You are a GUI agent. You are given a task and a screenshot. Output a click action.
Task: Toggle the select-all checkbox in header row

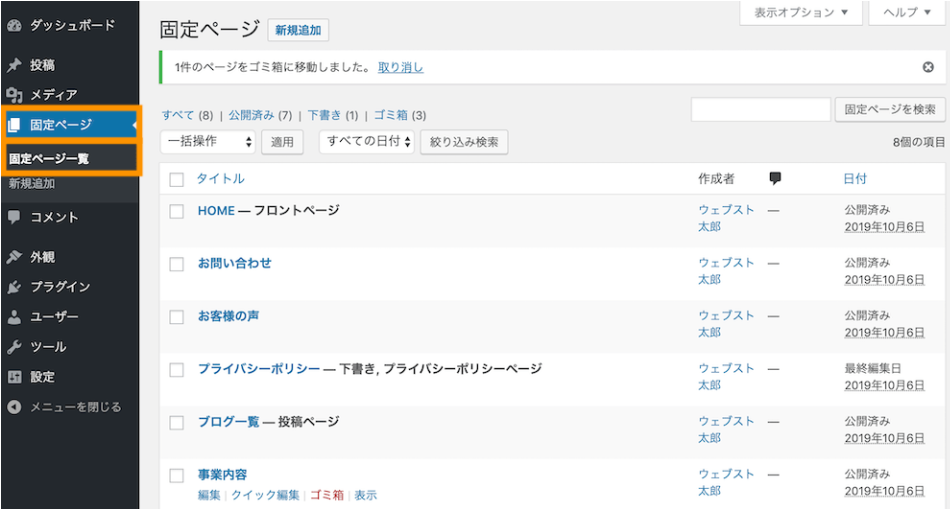(177, 179)
